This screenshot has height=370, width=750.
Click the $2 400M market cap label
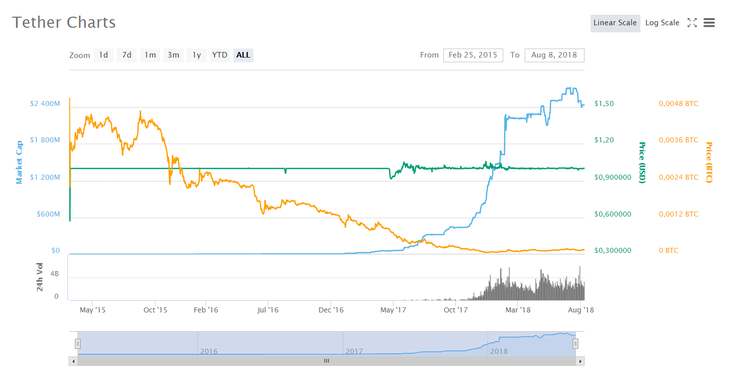[x=46, y=103]
